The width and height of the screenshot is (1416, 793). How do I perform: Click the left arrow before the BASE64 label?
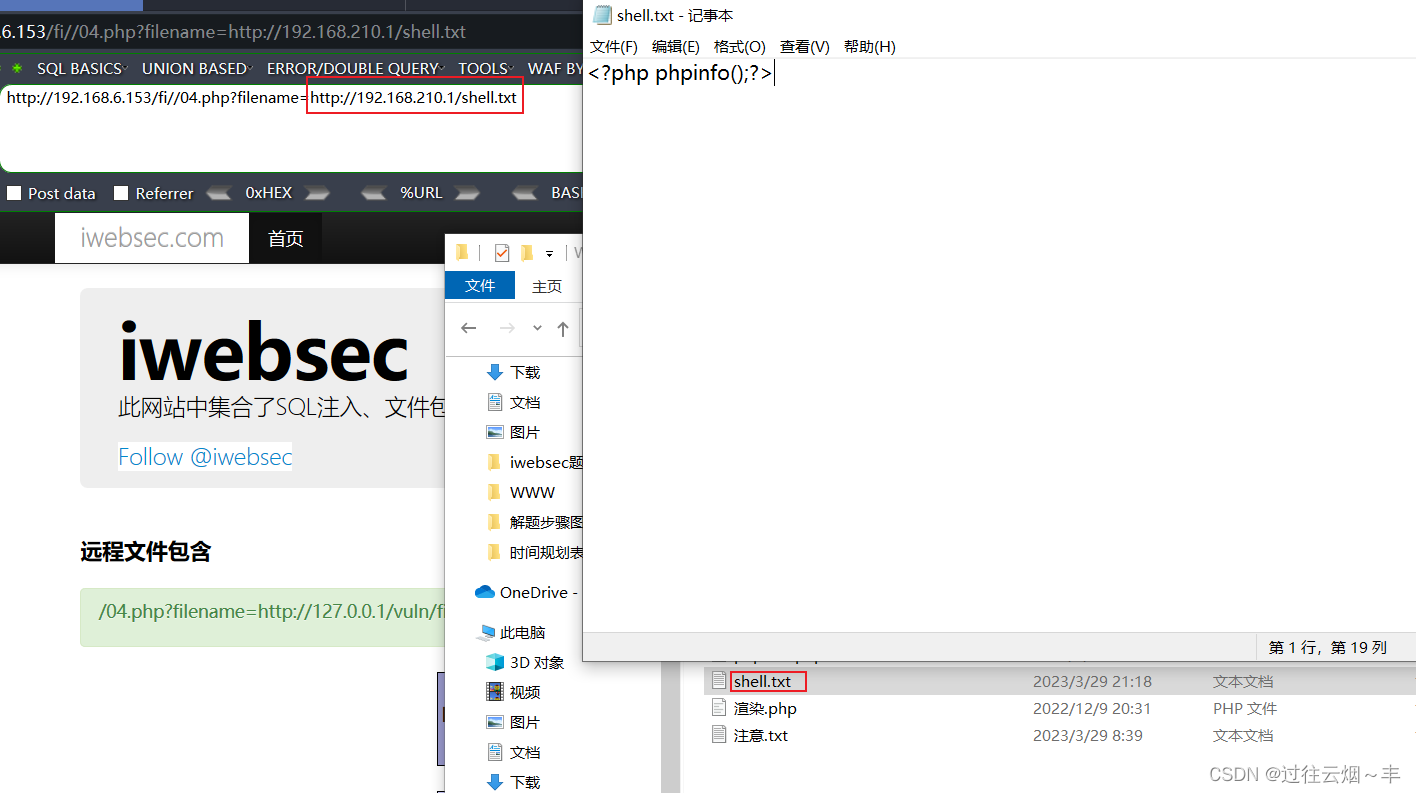(x=526, y=194)
